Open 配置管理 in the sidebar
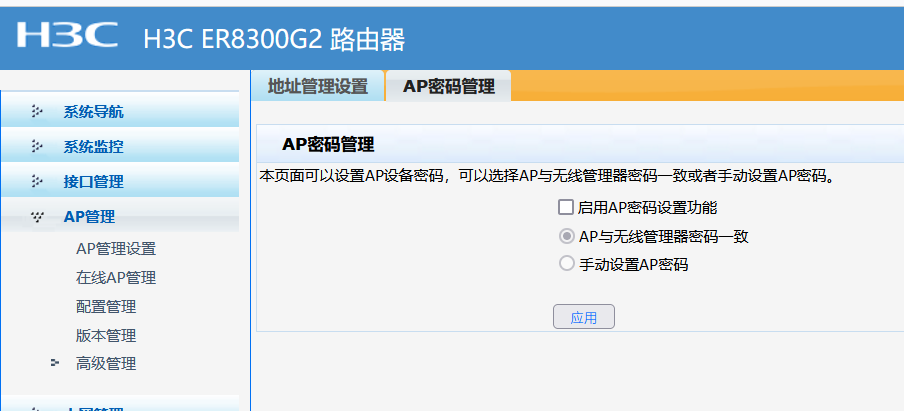Image resolution: width=904 pixels, height=411 pixels. (106, 307)
